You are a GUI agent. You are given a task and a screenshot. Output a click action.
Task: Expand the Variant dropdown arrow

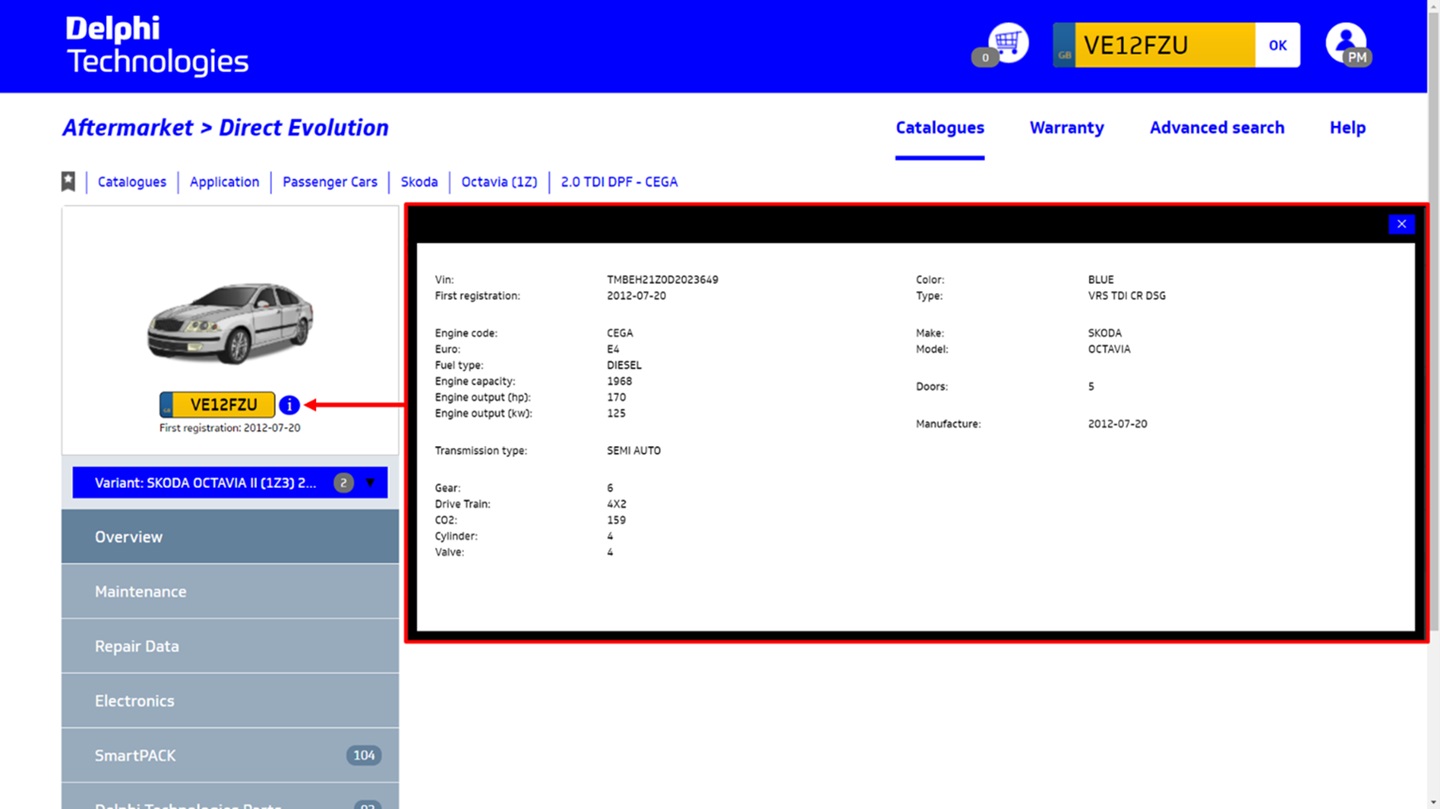coord(371,483)
